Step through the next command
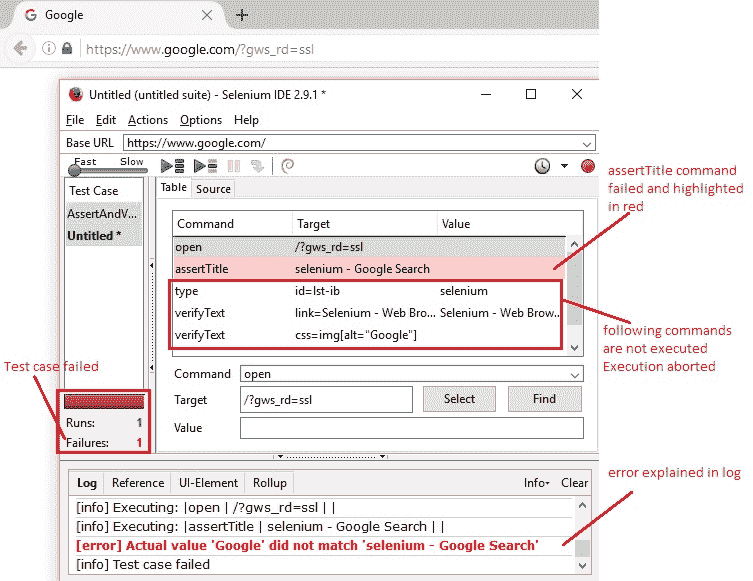The width and height of the screenshot is (753, 581). [x=257, y=166]
